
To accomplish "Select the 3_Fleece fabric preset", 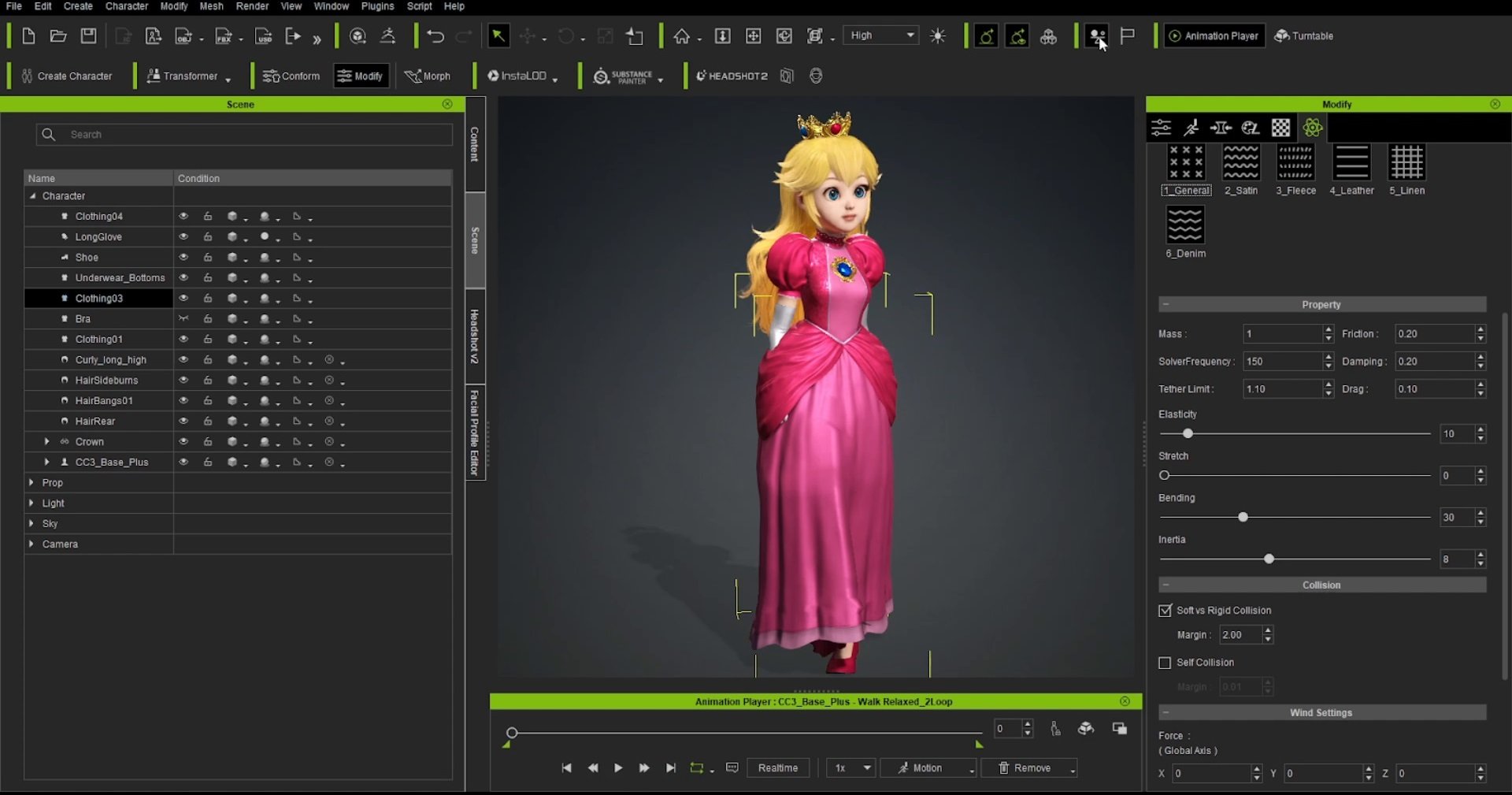I will 1295,169.
